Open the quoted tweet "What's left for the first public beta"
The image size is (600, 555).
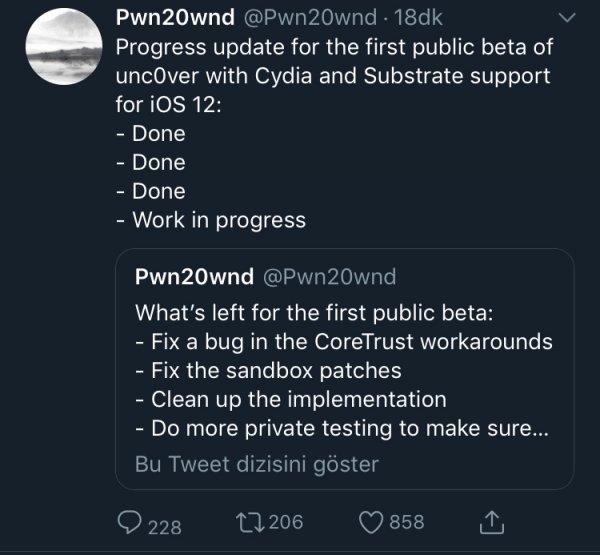[313, 311]
